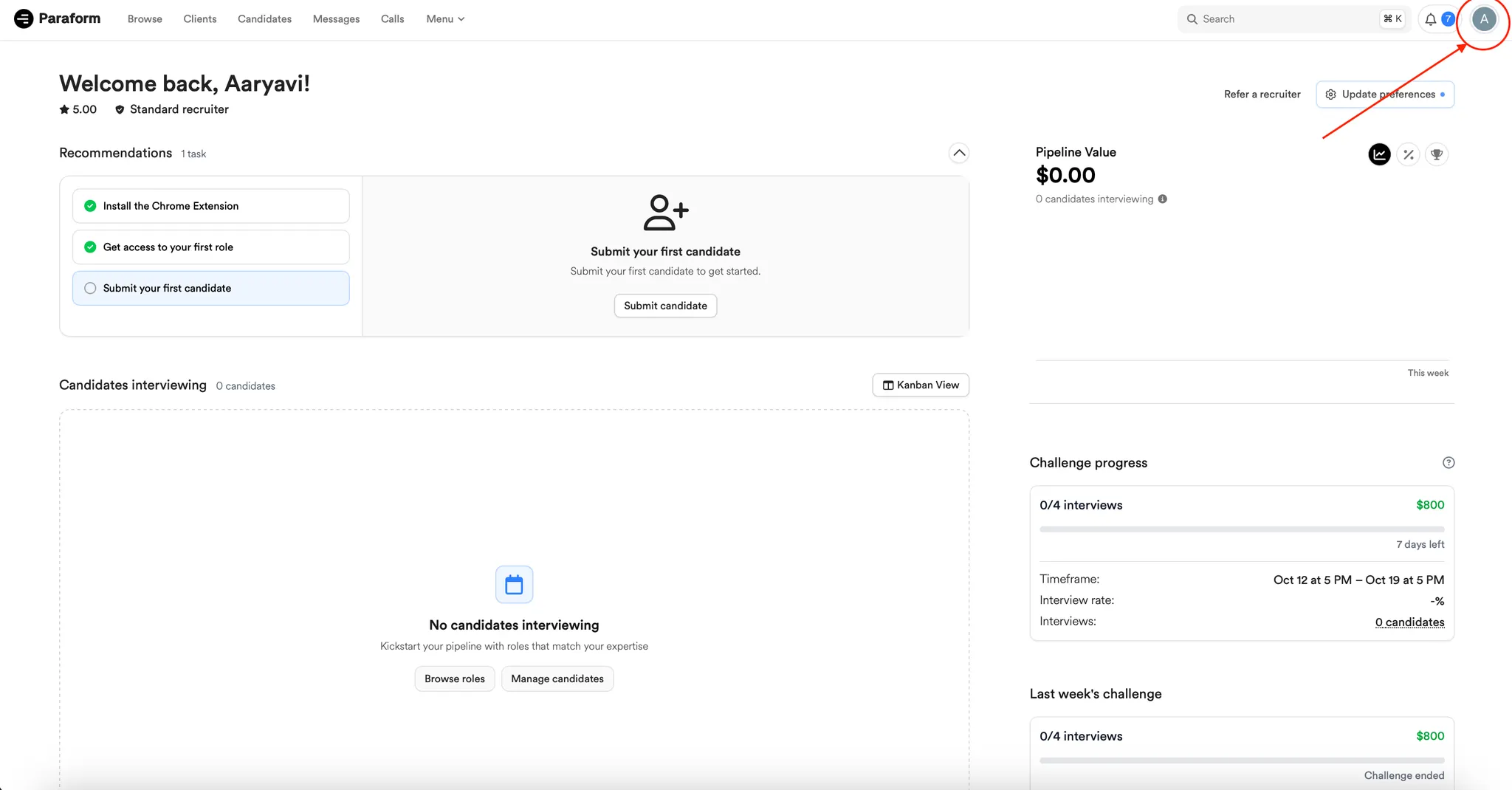Click the search magnifier icon
This screenshot has width=1512, height=790.
click(1192, 19)
